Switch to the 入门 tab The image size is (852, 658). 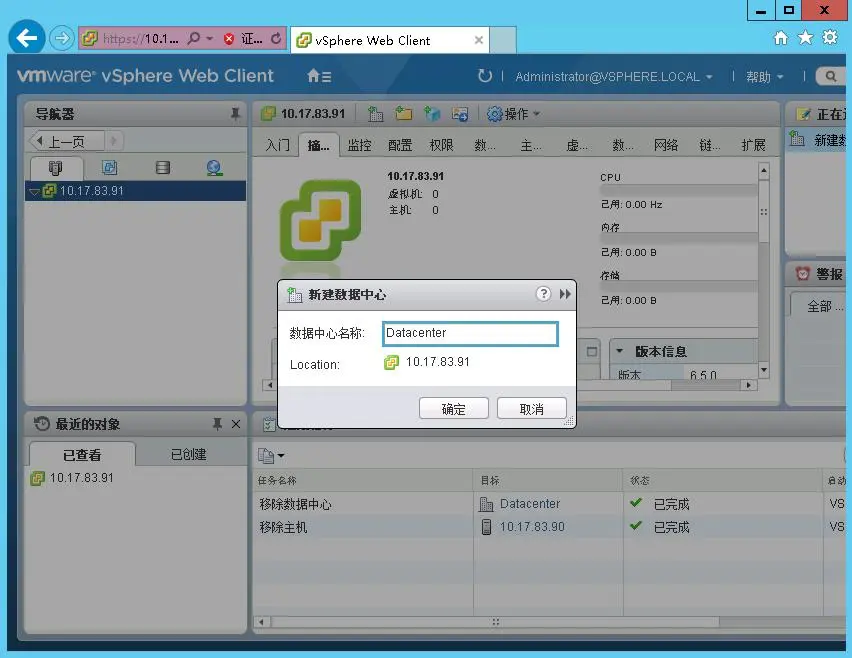point(277,145)
